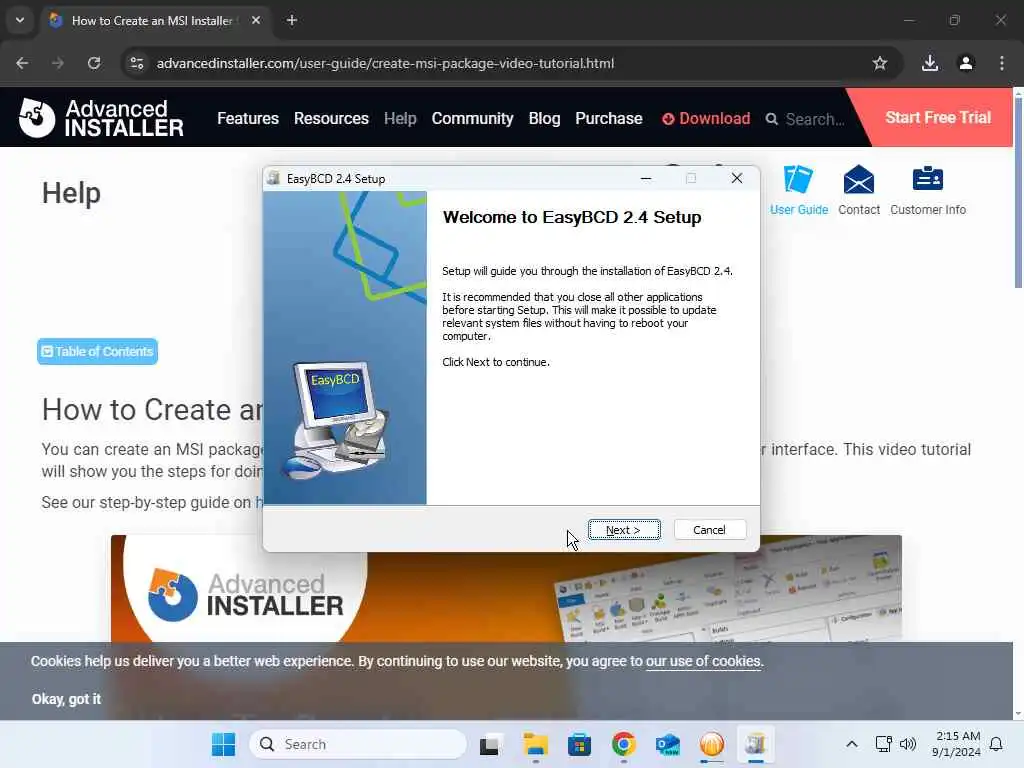Open the User Guide icon
This screenshot has width=1024, height=768.
point(798,190)
